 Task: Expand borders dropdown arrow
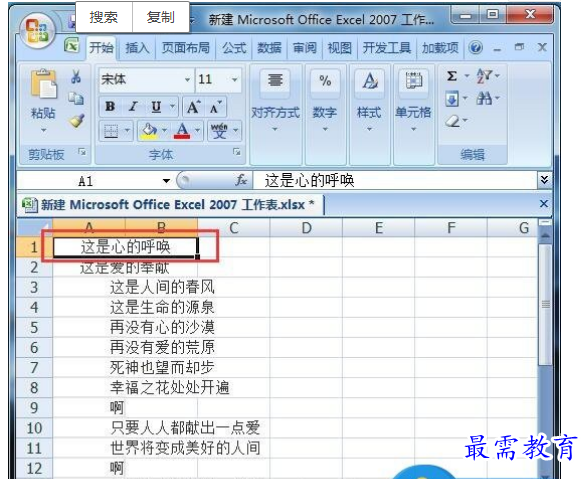pos(127,131)
